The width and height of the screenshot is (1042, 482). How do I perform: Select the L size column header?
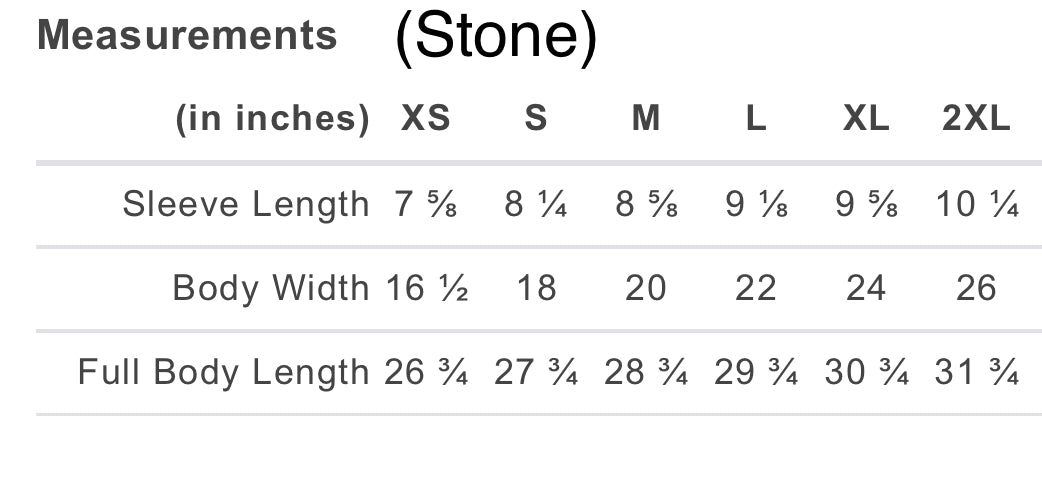(756, 119)
